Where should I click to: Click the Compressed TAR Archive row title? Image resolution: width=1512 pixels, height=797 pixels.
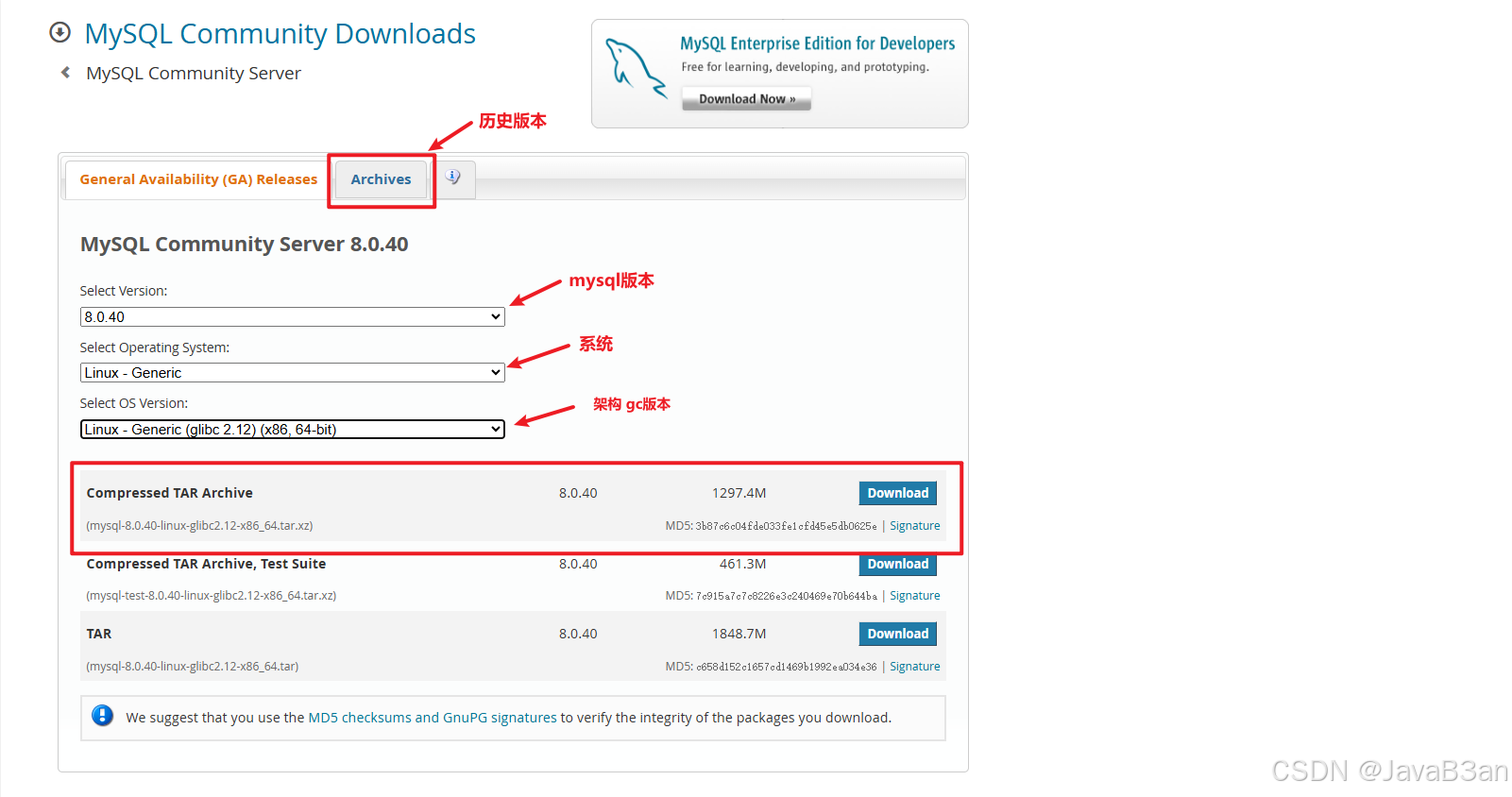[x=170, y=493]
